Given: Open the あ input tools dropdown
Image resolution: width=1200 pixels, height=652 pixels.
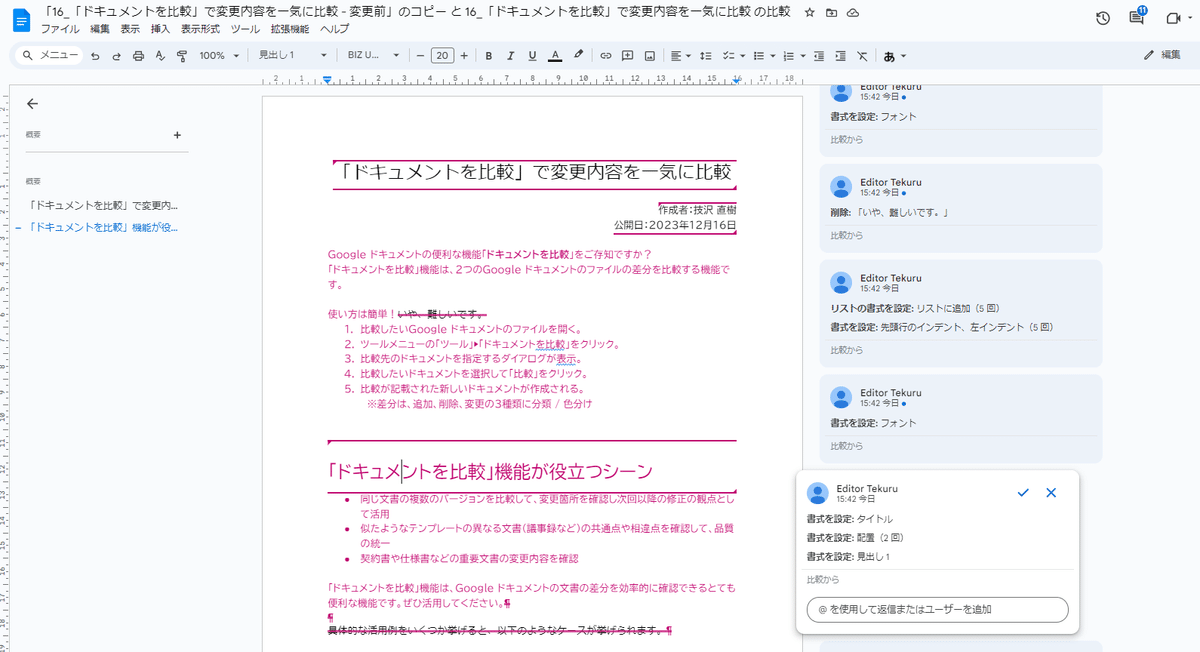Looking at the screenshot, I should pos(895,56).
